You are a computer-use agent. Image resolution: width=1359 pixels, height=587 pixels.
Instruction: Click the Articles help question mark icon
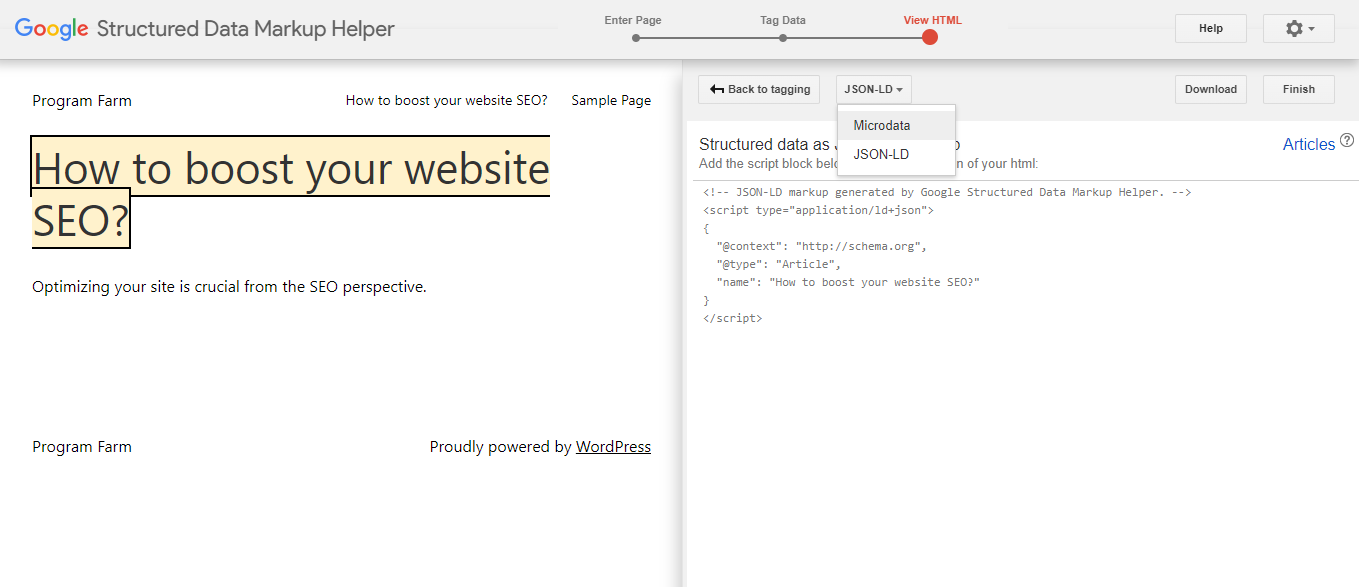[1347, 140]
